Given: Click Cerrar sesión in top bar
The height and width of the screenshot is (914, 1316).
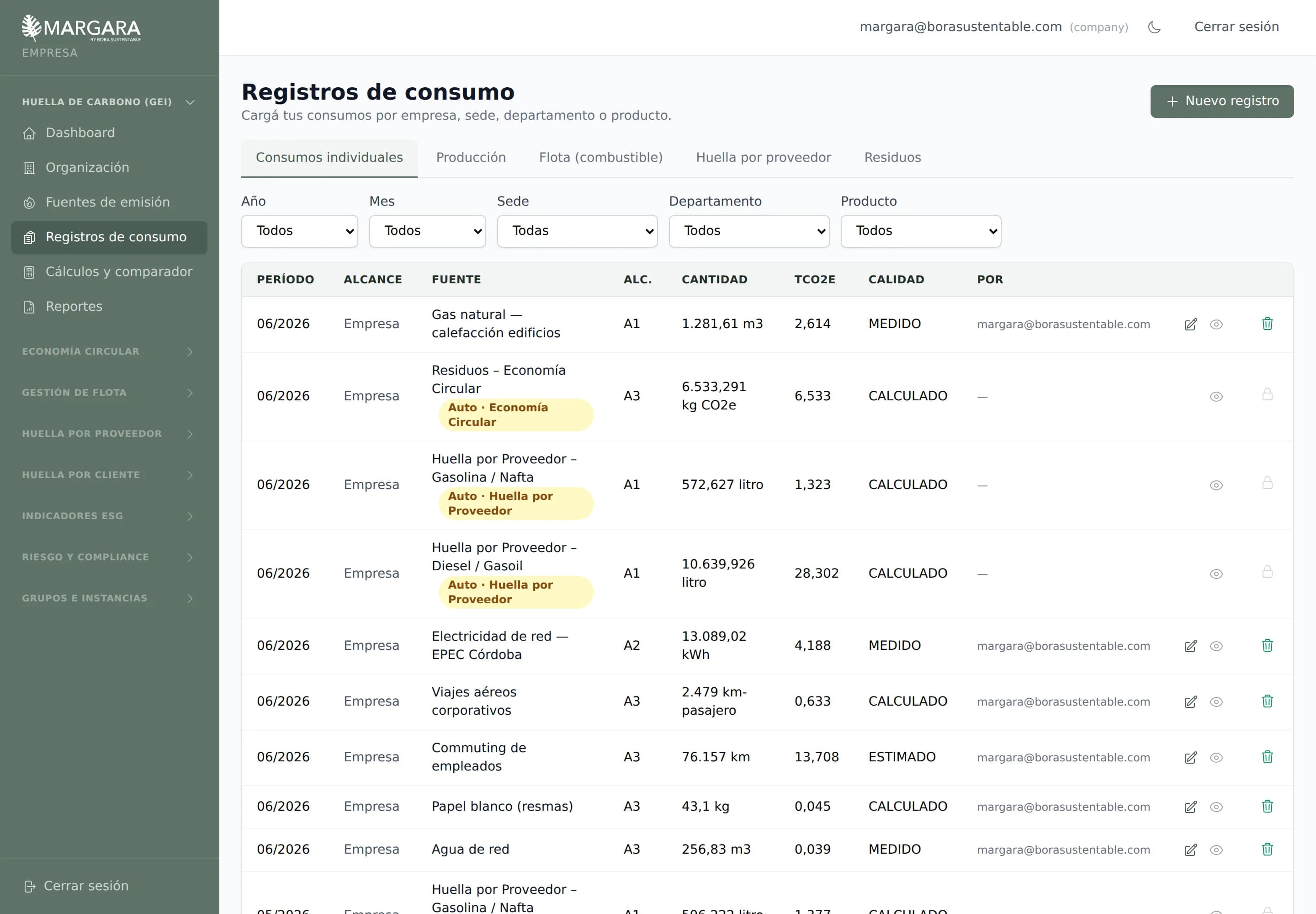Looking at the screenshot, I should 1236,27.
